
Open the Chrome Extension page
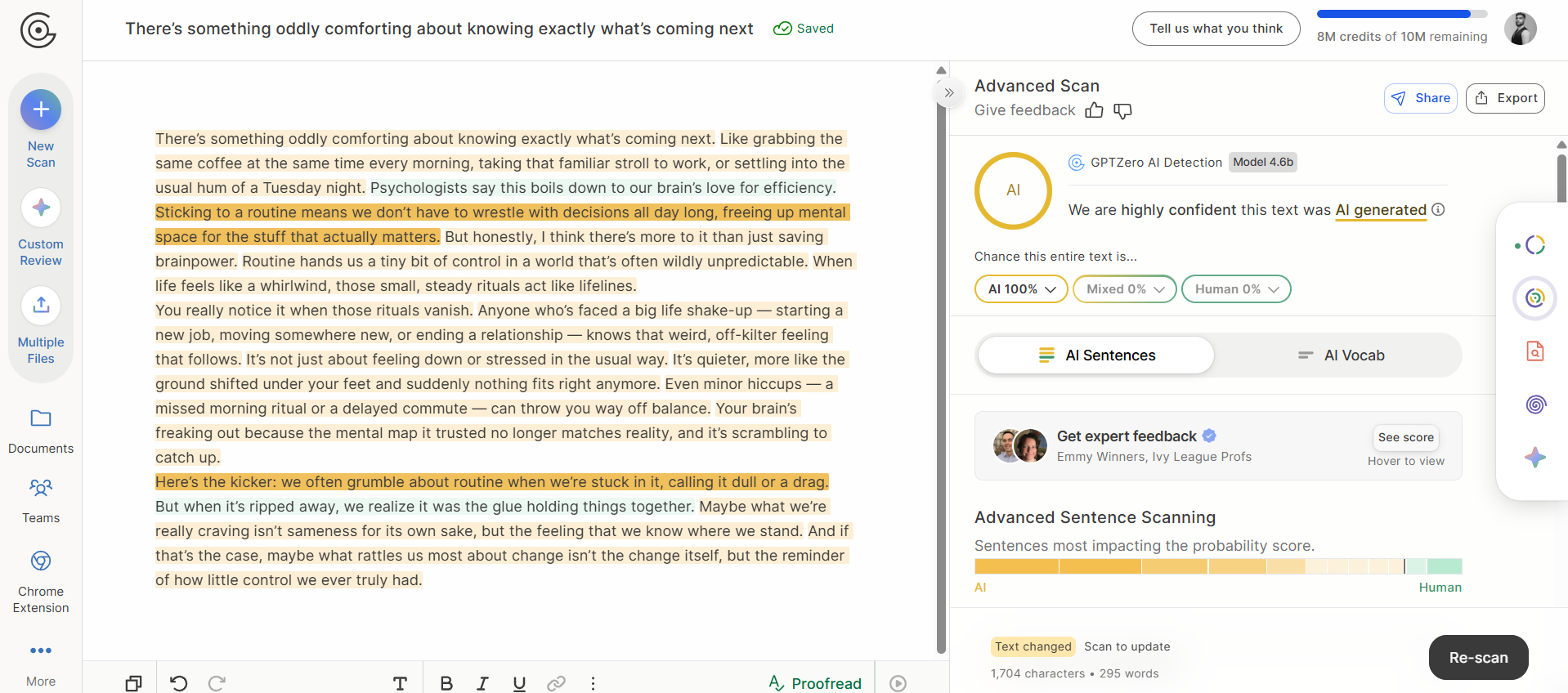[x=41, y=581]
